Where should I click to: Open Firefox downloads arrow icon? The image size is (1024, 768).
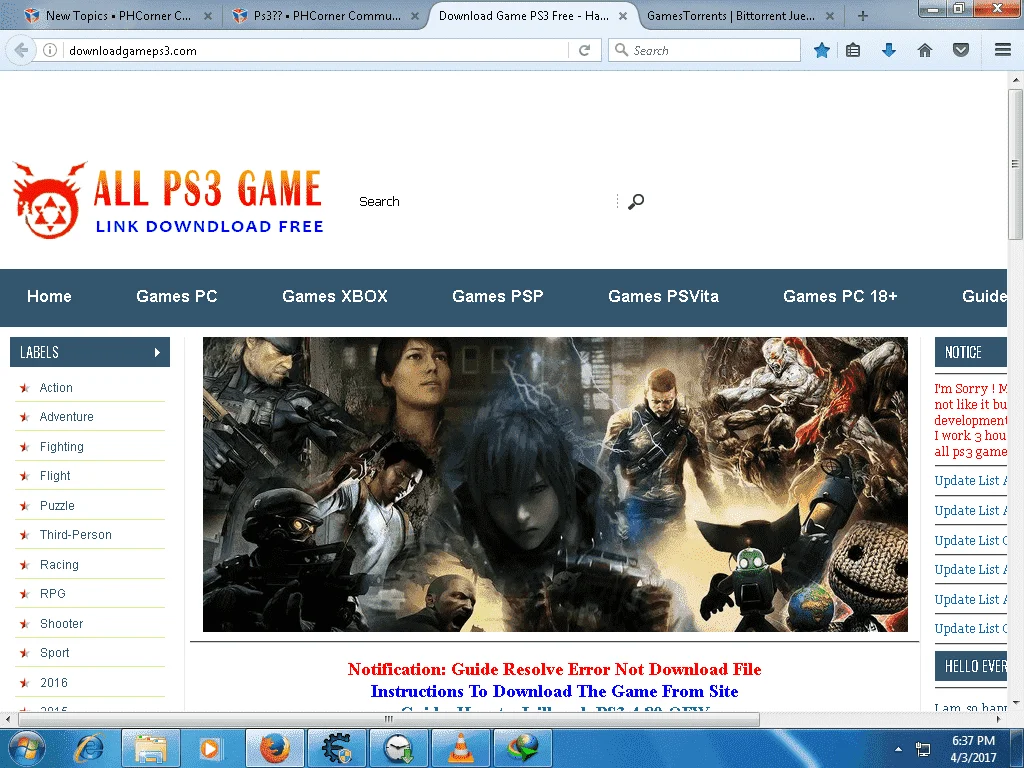pyautogui.click(x=889, y=50)
